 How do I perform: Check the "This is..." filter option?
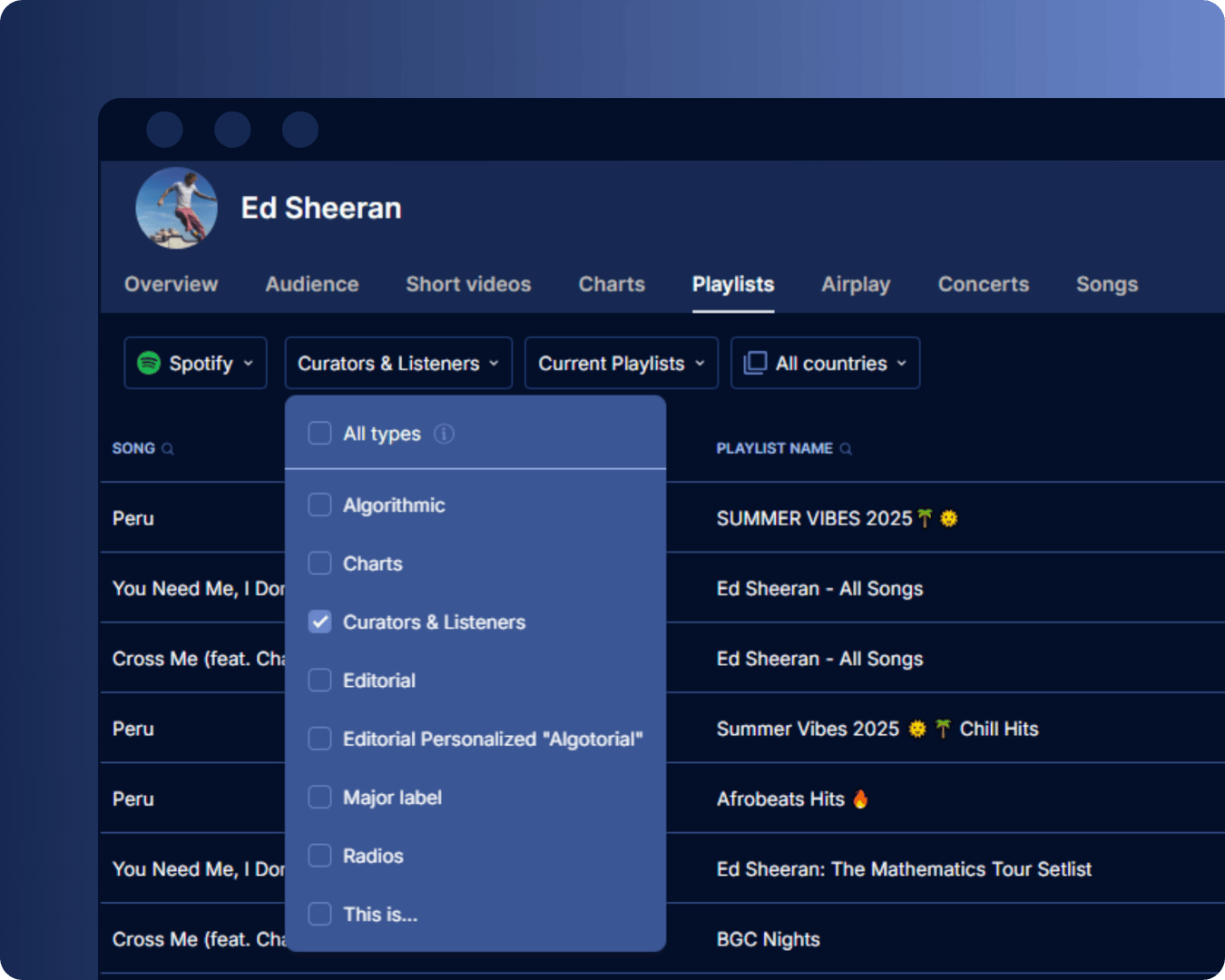pos(319,914)
